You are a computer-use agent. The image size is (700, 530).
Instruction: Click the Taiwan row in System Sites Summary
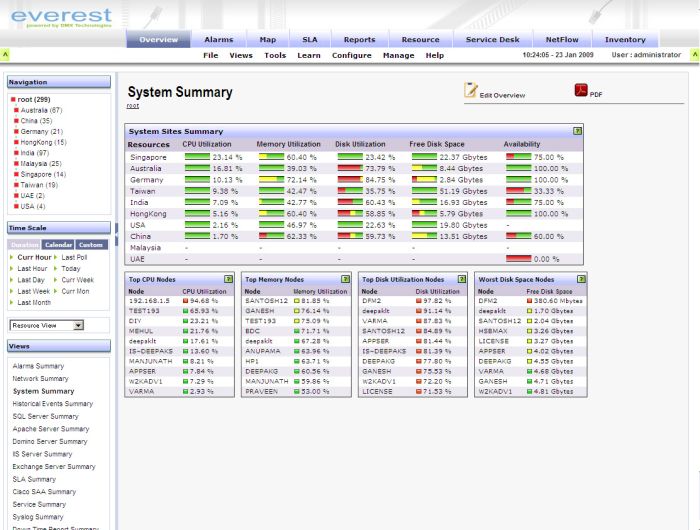pyautogui.click(x=354, y=191)
